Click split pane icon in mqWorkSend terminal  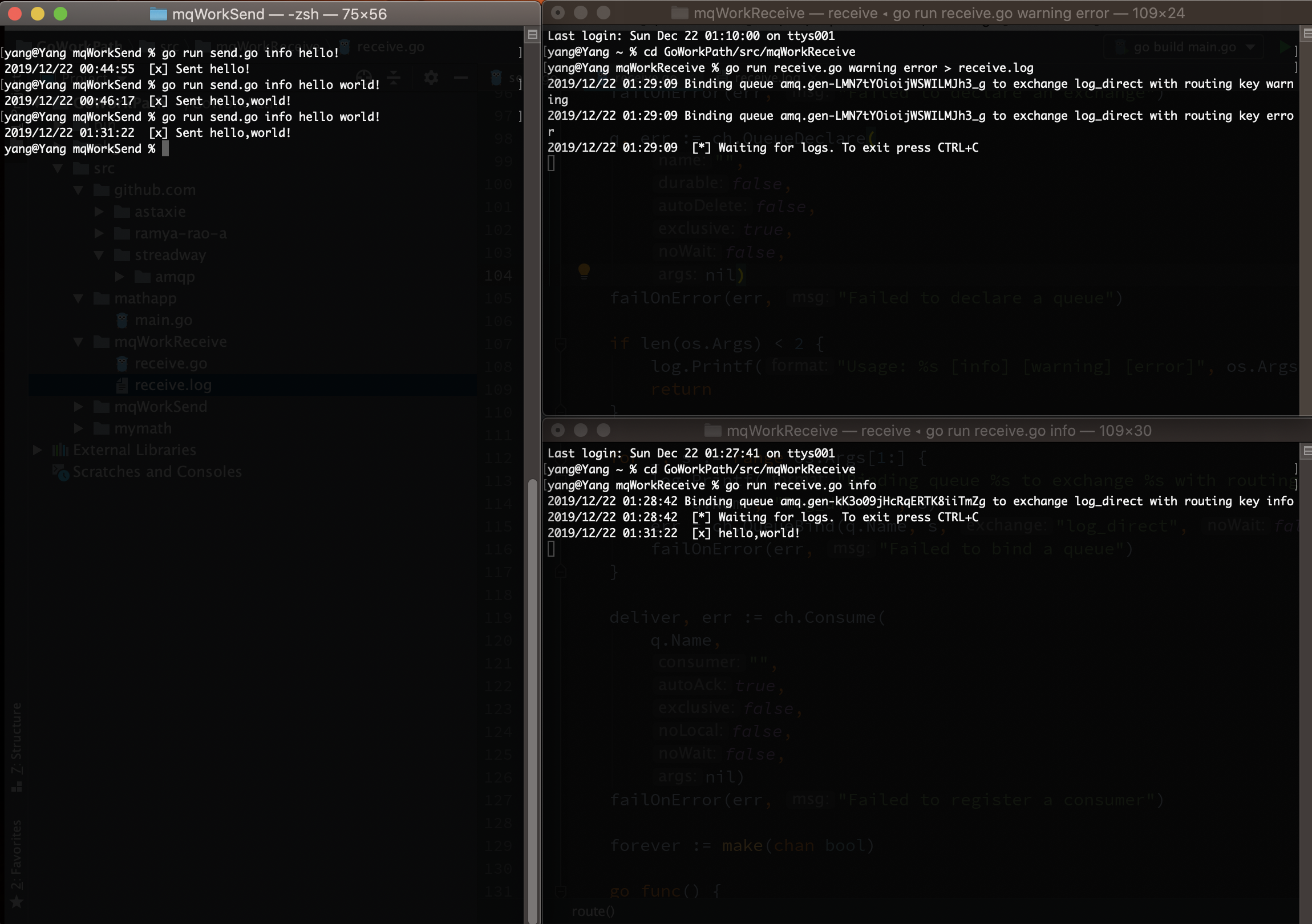coord(532,35)
